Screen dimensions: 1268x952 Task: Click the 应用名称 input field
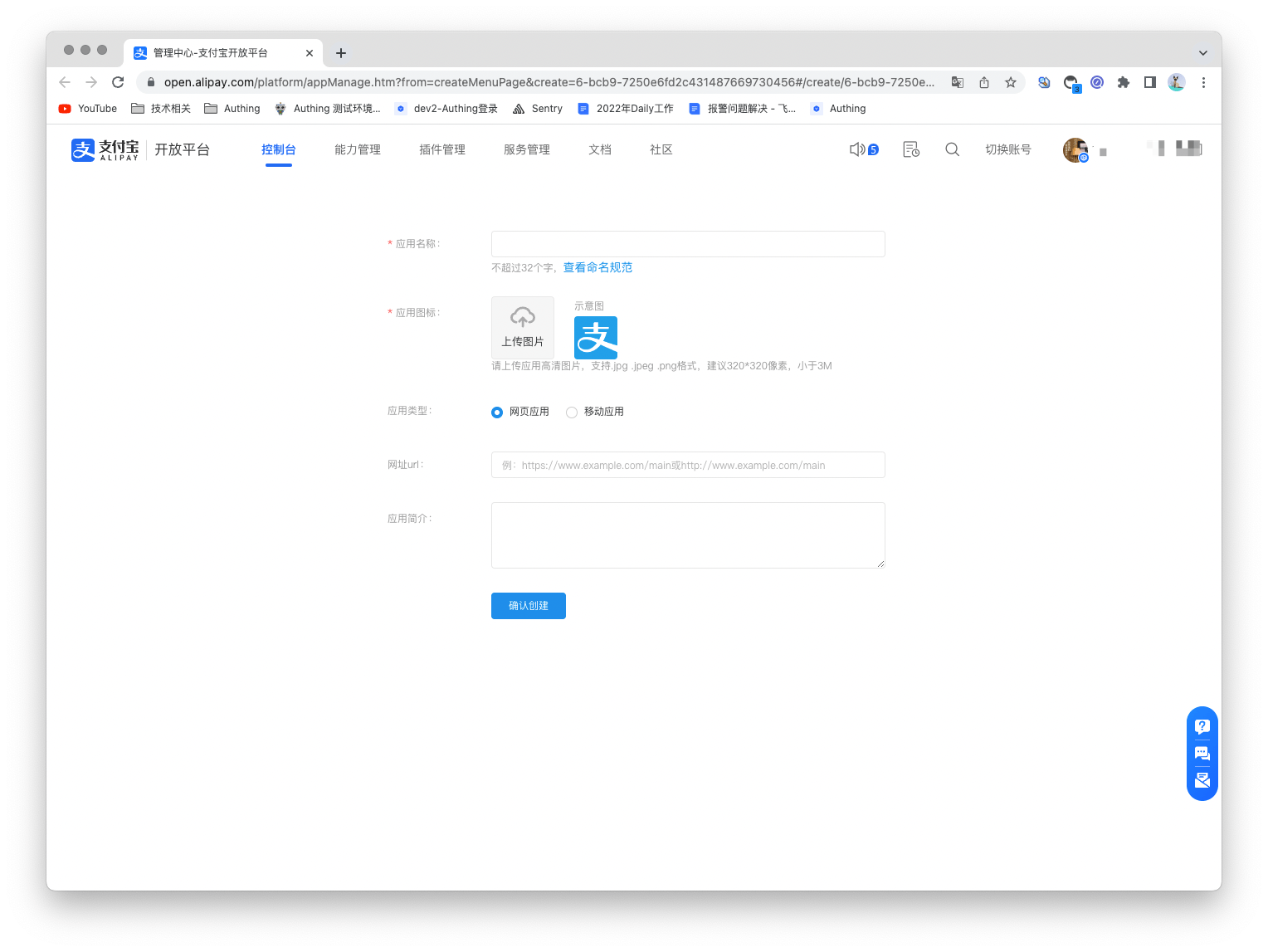(x=687, y=244)
